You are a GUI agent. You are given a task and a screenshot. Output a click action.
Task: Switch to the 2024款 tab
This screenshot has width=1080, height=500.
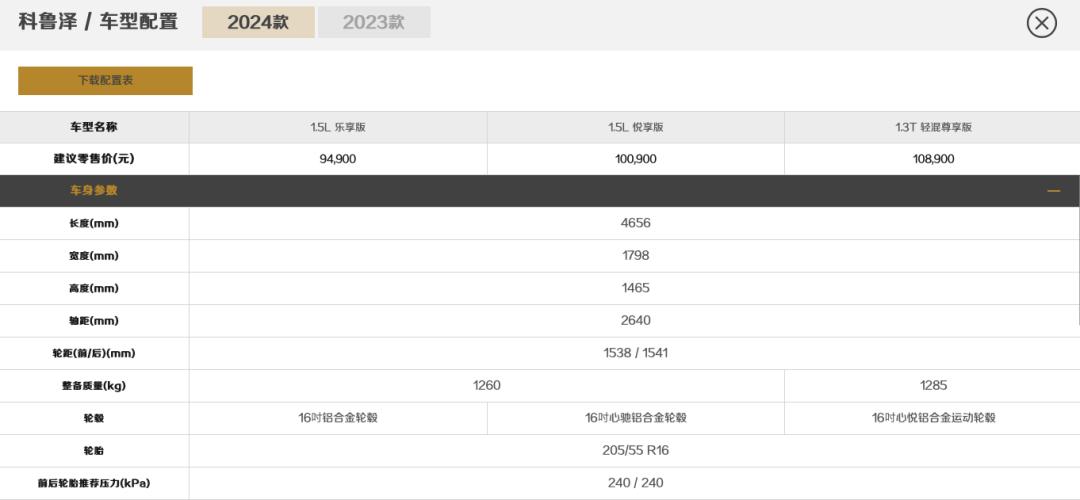click(x=258, y=22)
